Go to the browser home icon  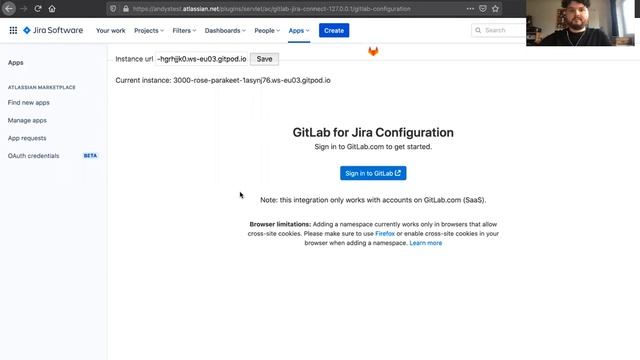coord(52,9)
